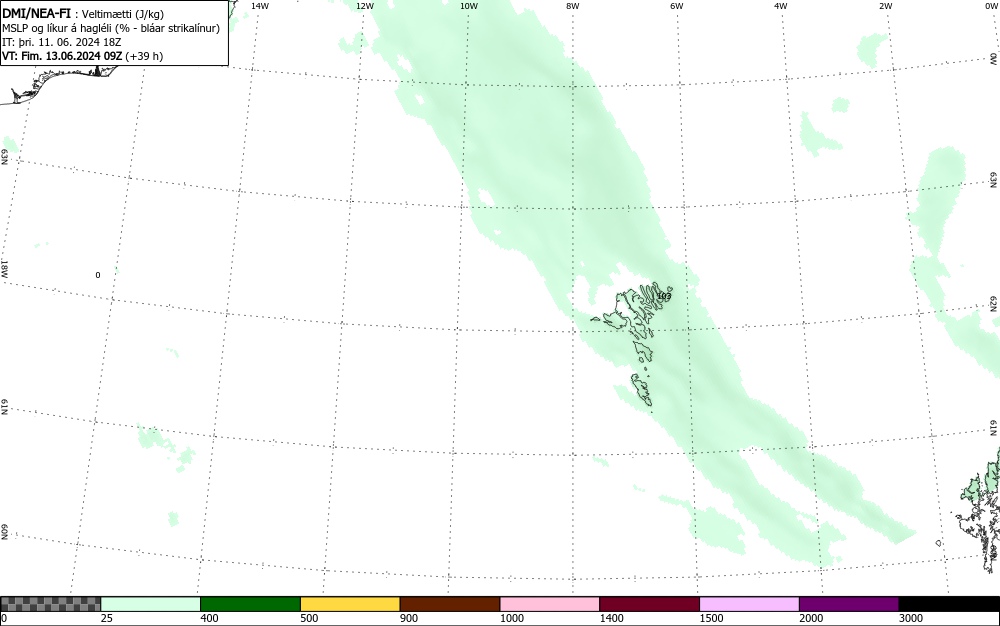Click the "4W" longitude label
The image size is (1000, 626).
(781, 6)
